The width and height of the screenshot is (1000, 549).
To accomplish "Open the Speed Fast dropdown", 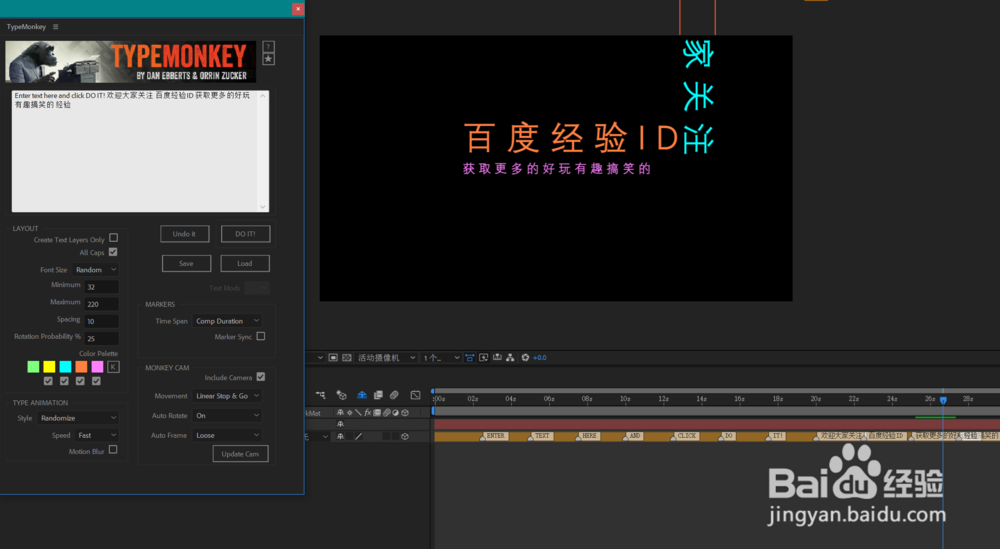I will click(x=96, y=436).
